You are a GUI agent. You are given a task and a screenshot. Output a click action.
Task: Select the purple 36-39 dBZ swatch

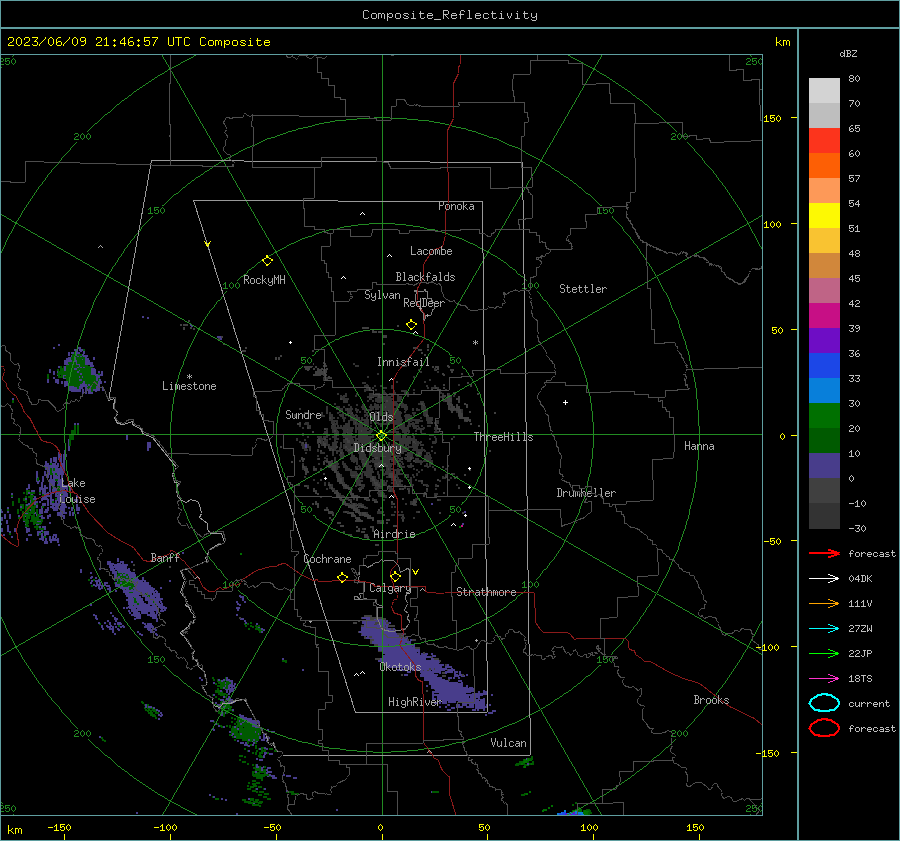(x=824, y=340)
